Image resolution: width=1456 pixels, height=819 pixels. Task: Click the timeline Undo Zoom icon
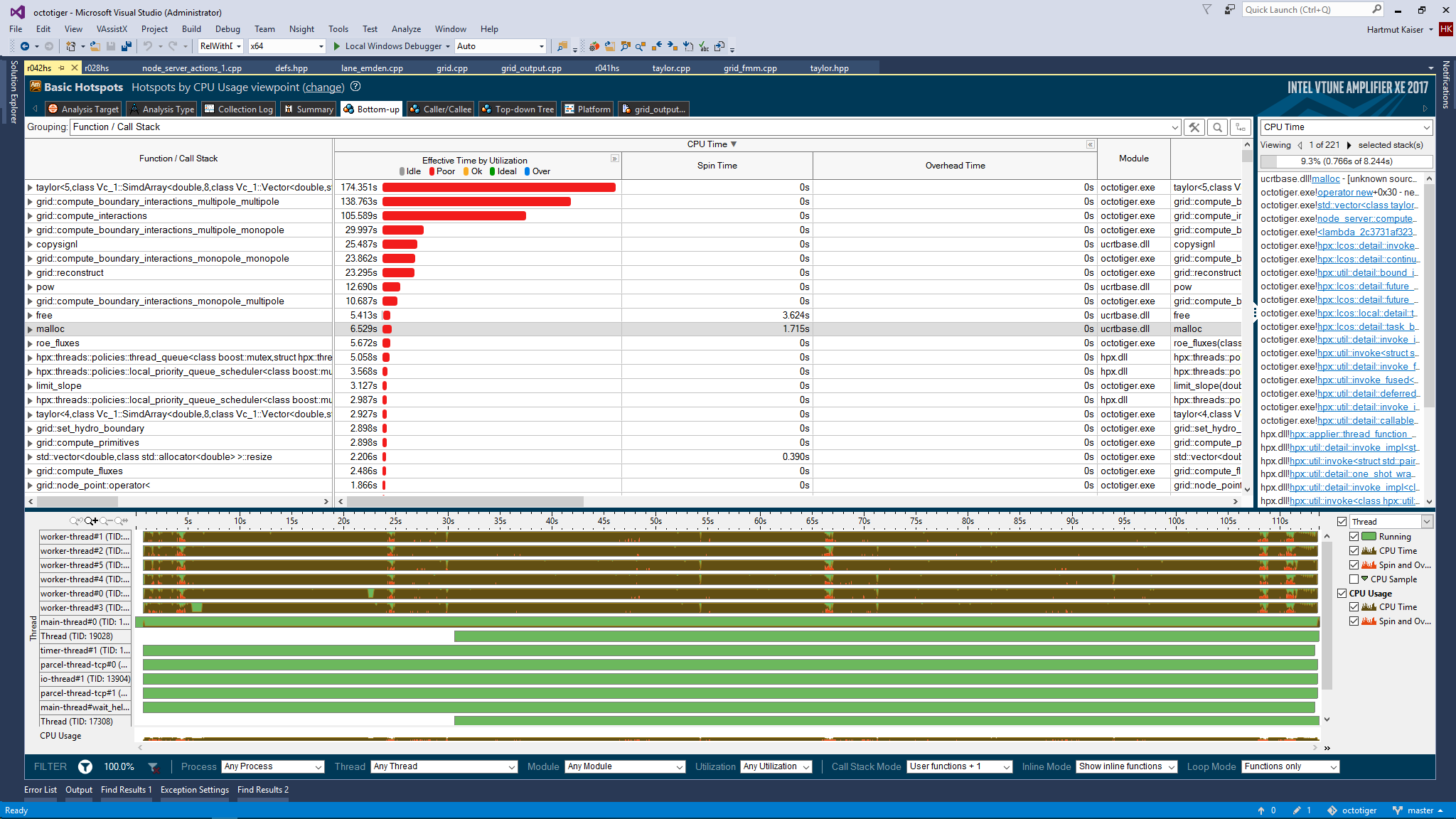point(75,521)
